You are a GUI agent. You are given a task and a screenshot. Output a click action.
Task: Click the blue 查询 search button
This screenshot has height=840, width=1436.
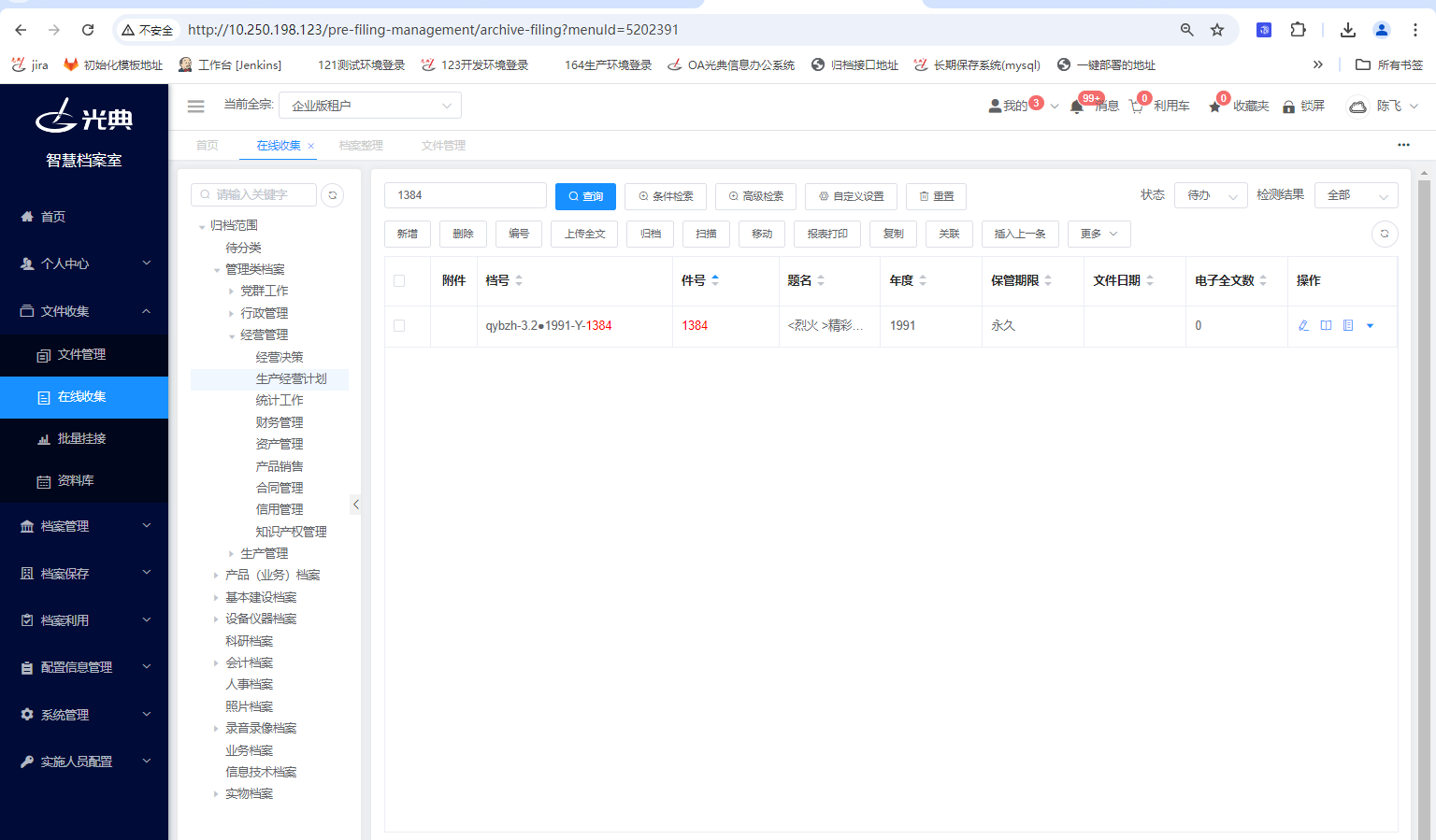585,196
